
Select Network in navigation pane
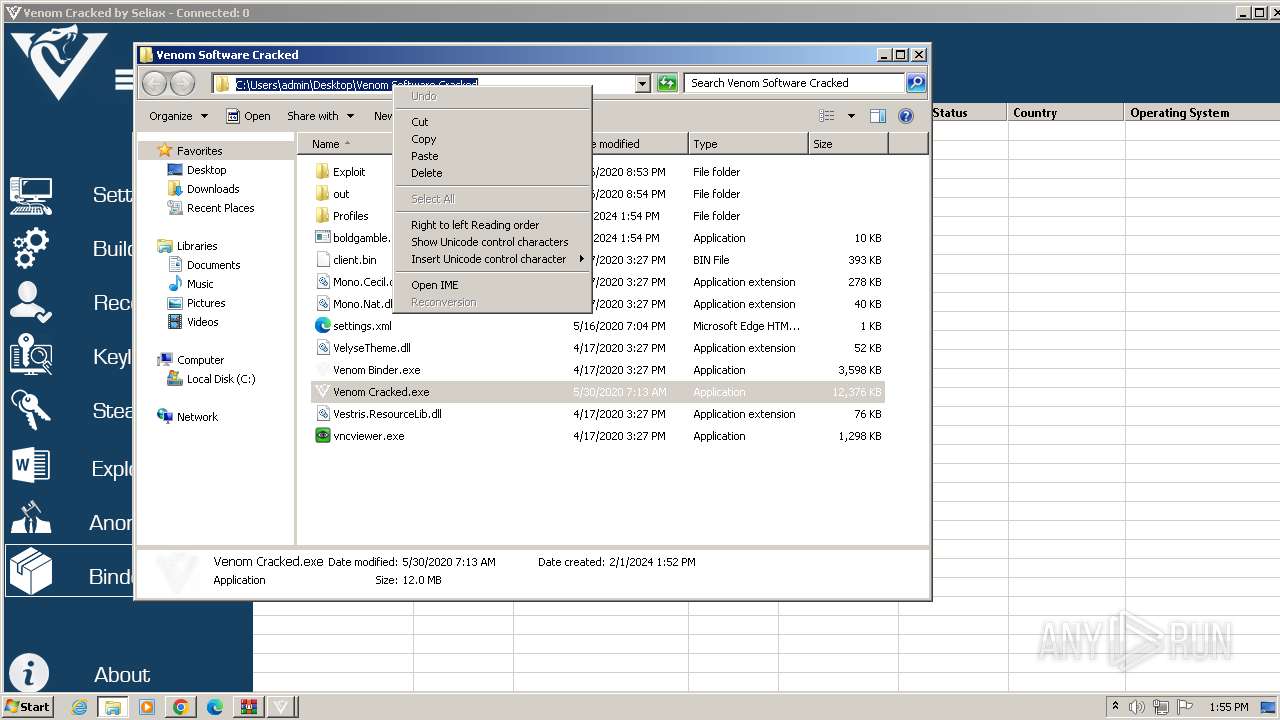pyautogui.click(x=197, y=417)
